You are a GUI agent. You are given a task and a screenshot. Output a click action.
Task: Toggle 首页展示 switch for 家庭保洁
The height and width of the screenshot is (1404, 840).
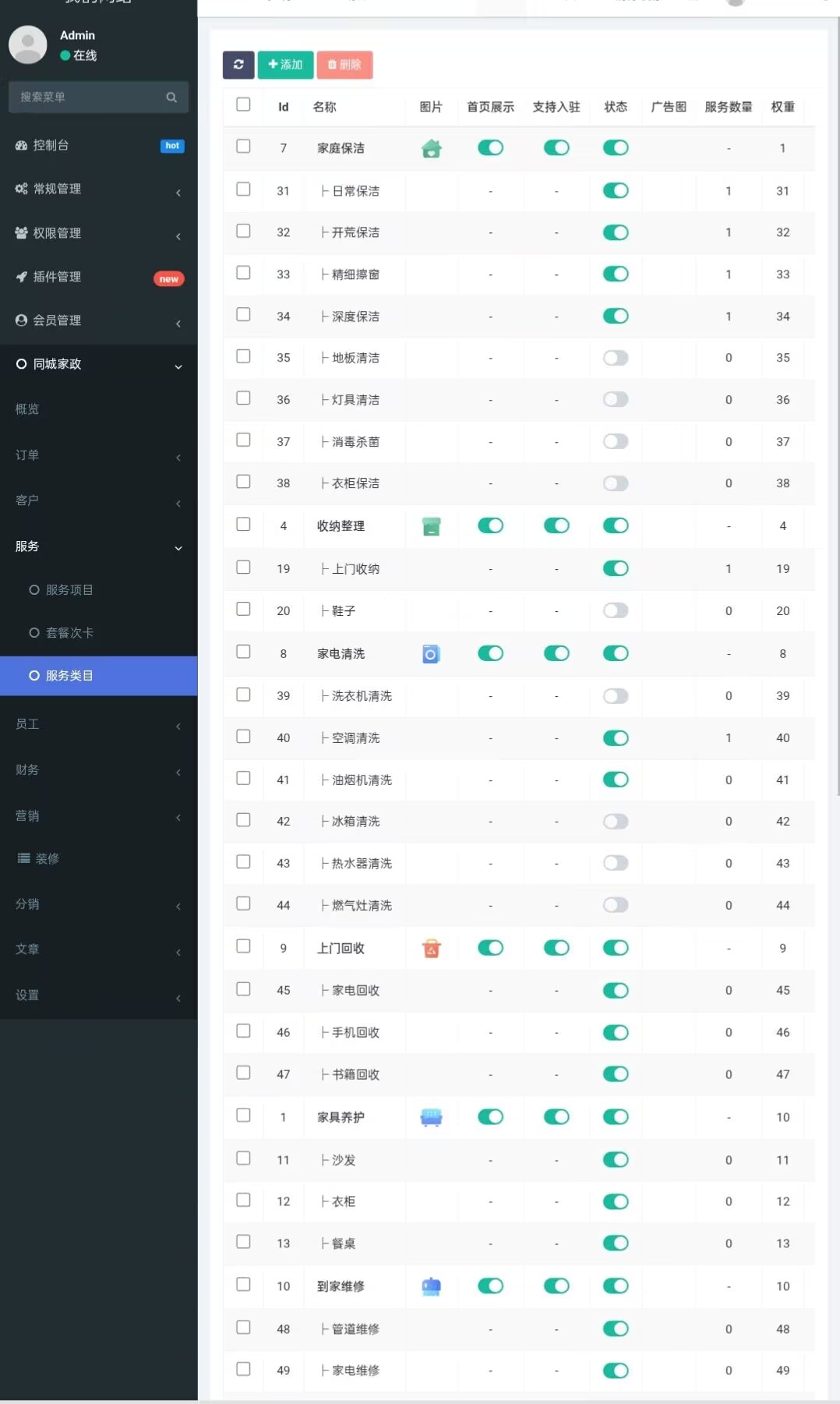point(490,148)
